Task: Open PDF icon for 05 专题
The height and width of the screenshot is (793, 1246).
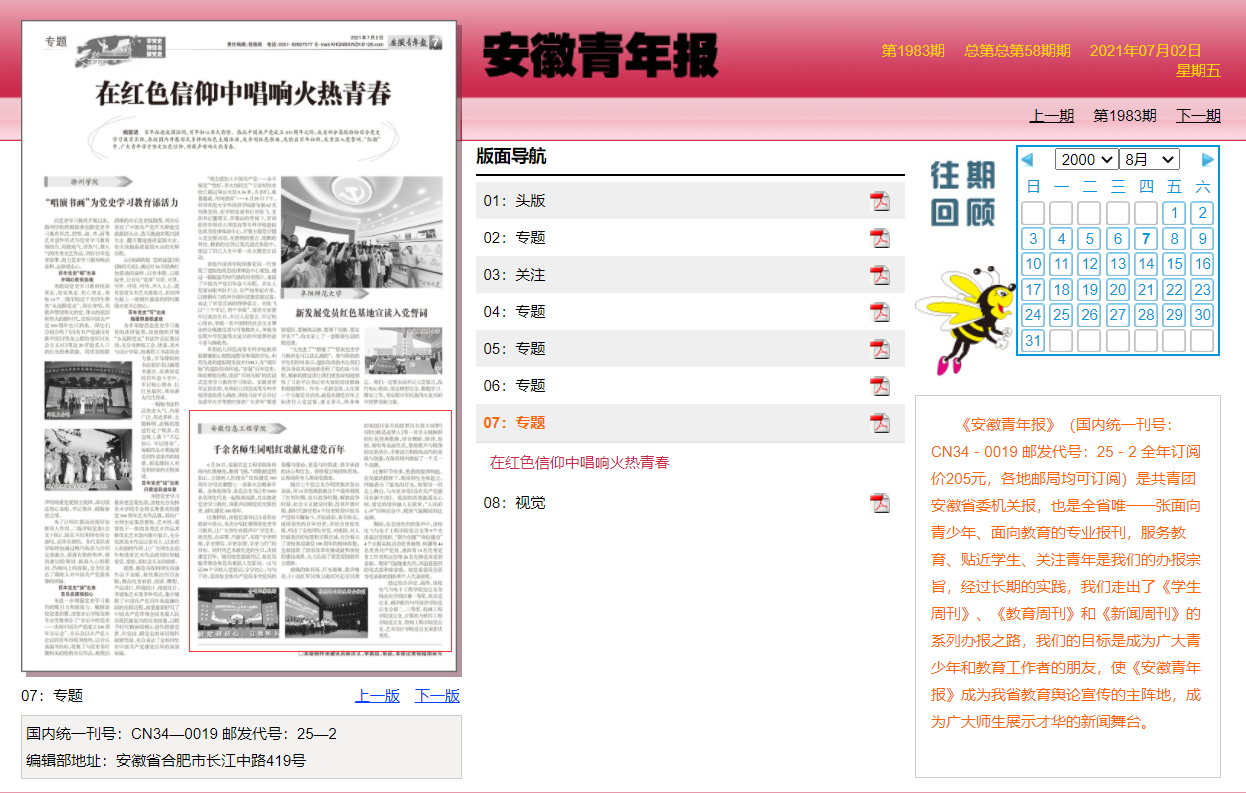Action: pyautogui.click(x=879, y=349)
